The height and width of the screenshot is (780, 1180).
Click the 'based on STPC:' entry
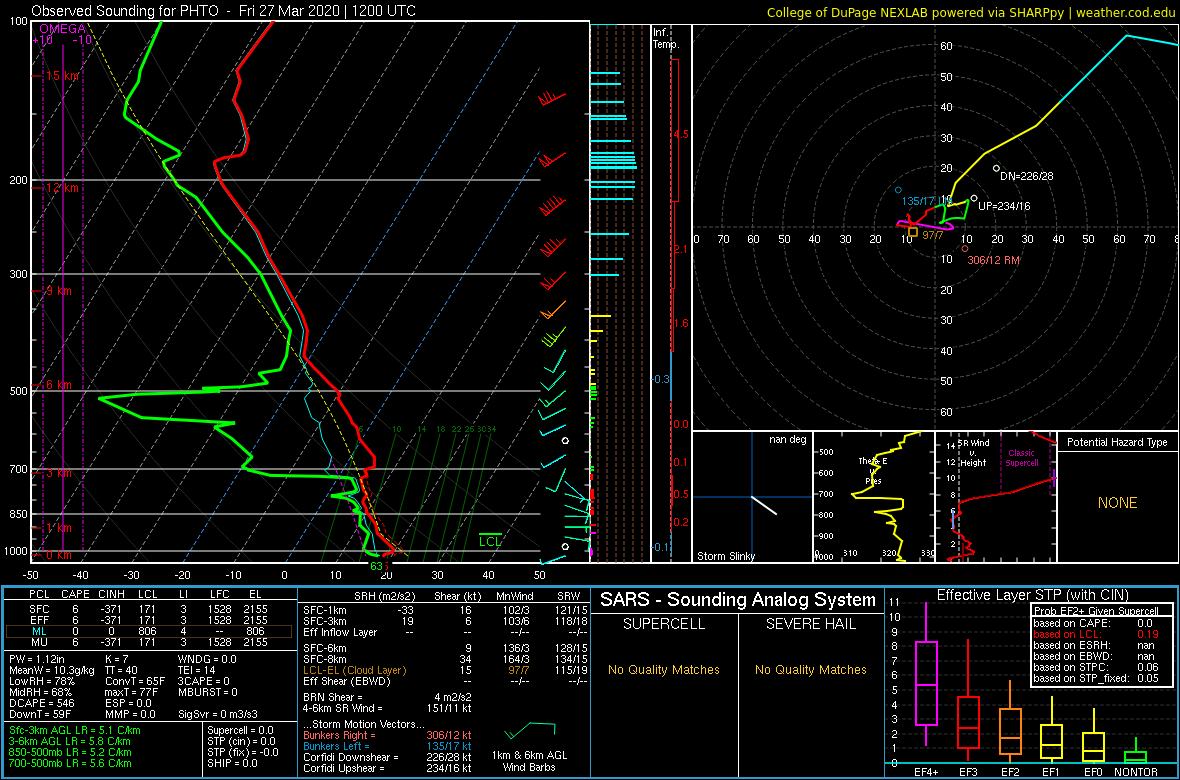tap(1070, 669)
